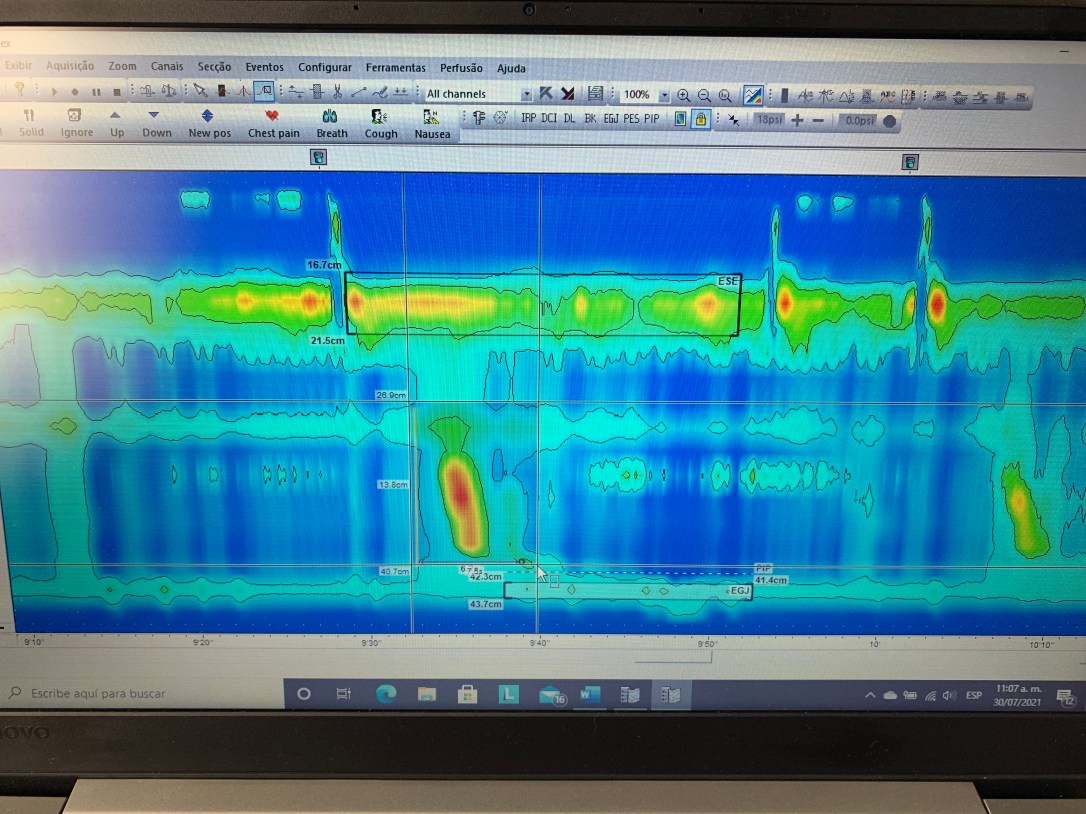Screen dimensions: 1086x814
Task: Click the zoom out magnifier
Action: pyautogui.click(x=704, y=95)
